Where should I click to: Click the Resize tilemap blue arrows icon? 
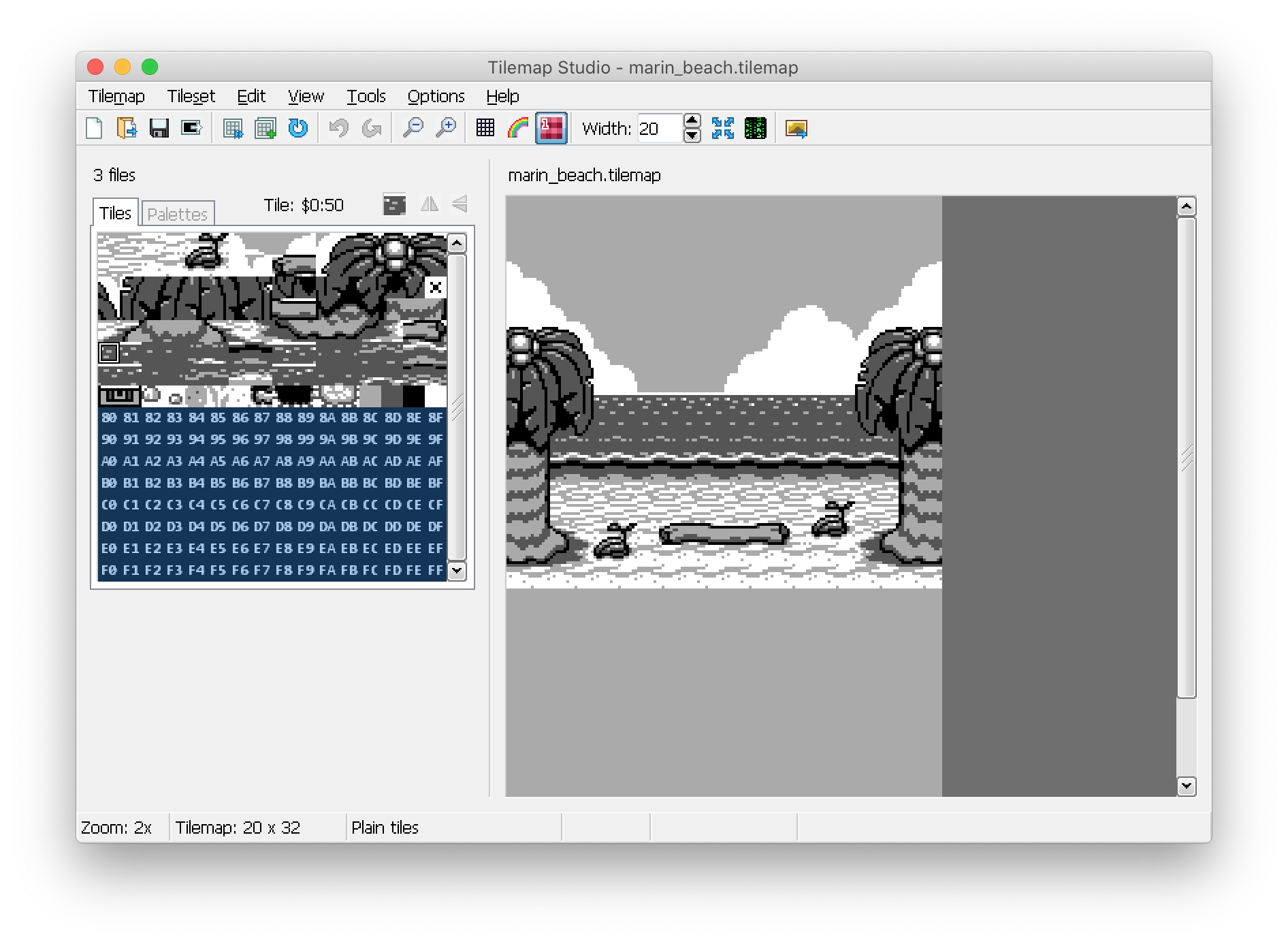pyautogui.click(x=723, y=128)
